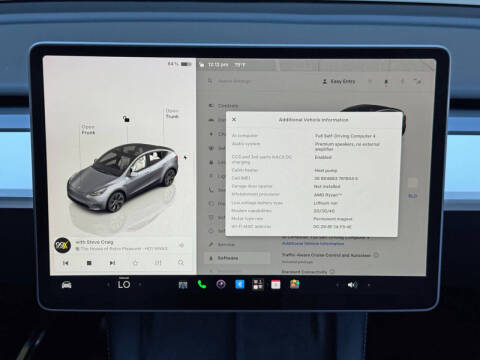Open the Easy Entry driver profile
This screenshot has height=360, width=480.
tap(339, 81)
